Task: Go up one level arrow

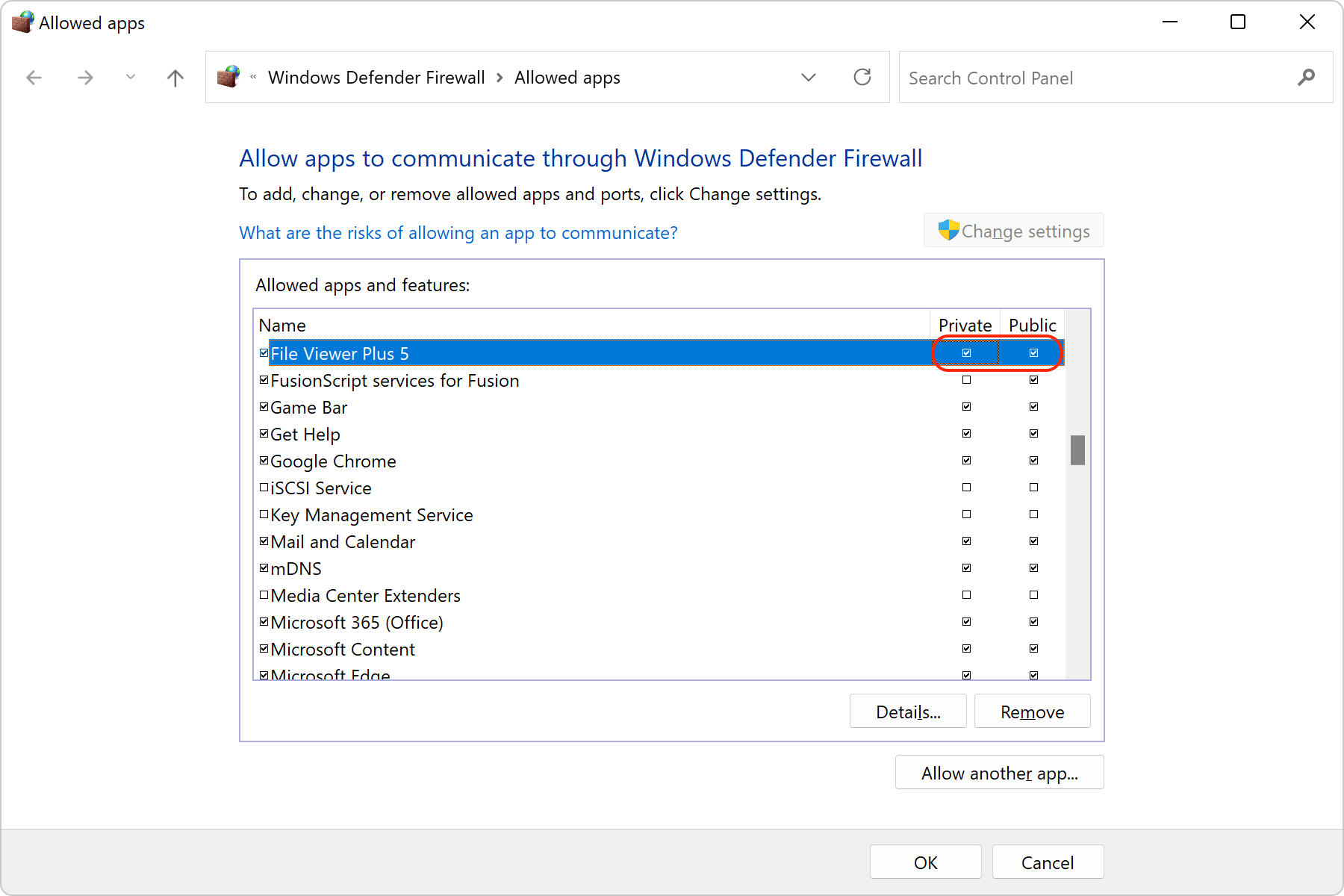Action: pyautogui.click(x=175, y=78)
